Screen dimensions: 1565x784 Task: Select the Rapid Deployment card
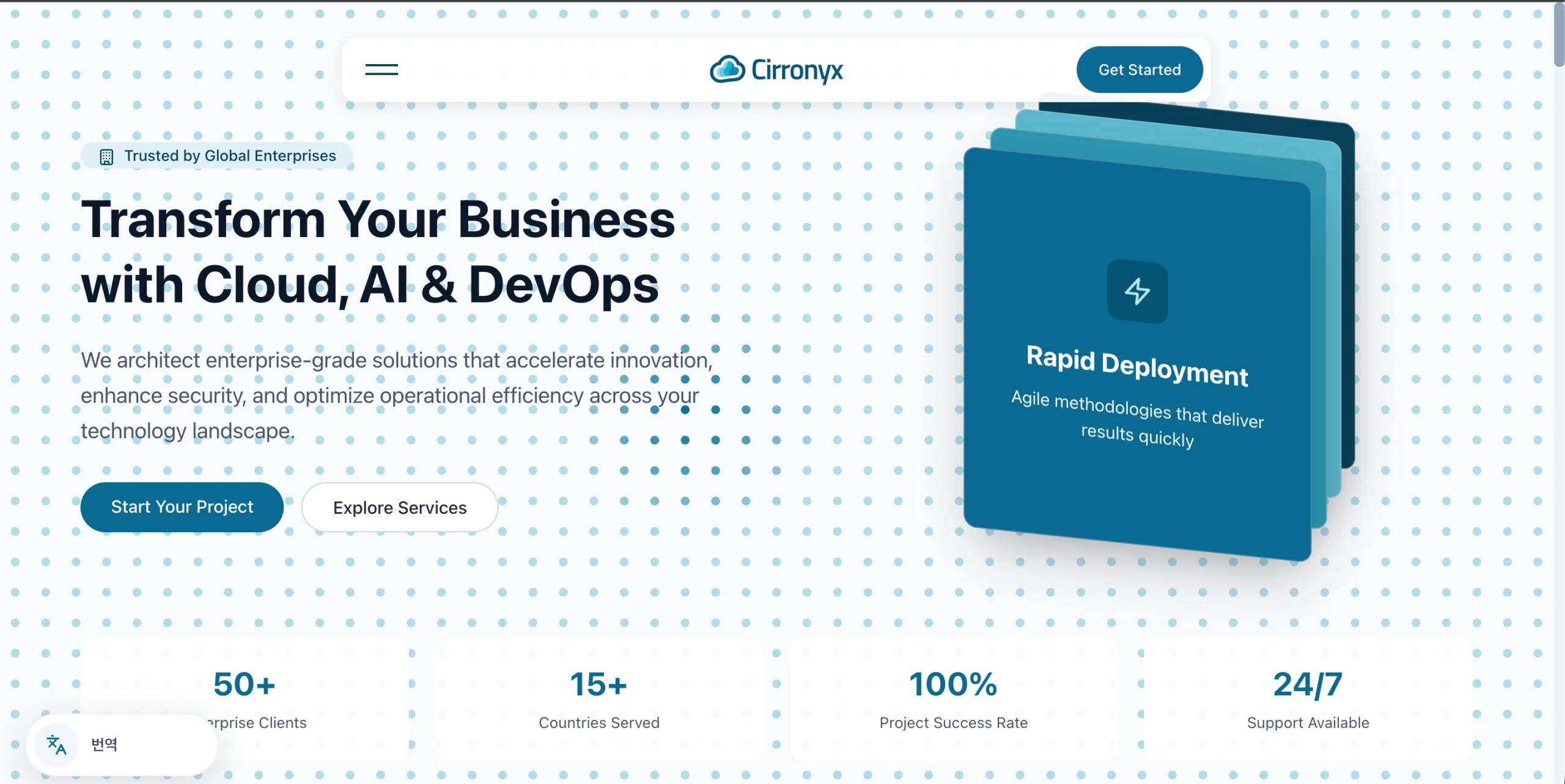click(x=1137, y=354)
